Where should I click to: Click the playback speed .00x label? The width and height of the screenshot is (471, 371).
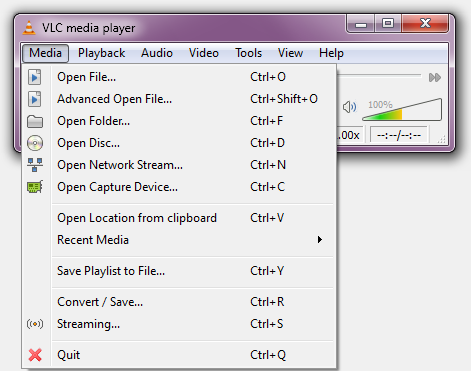349,135
